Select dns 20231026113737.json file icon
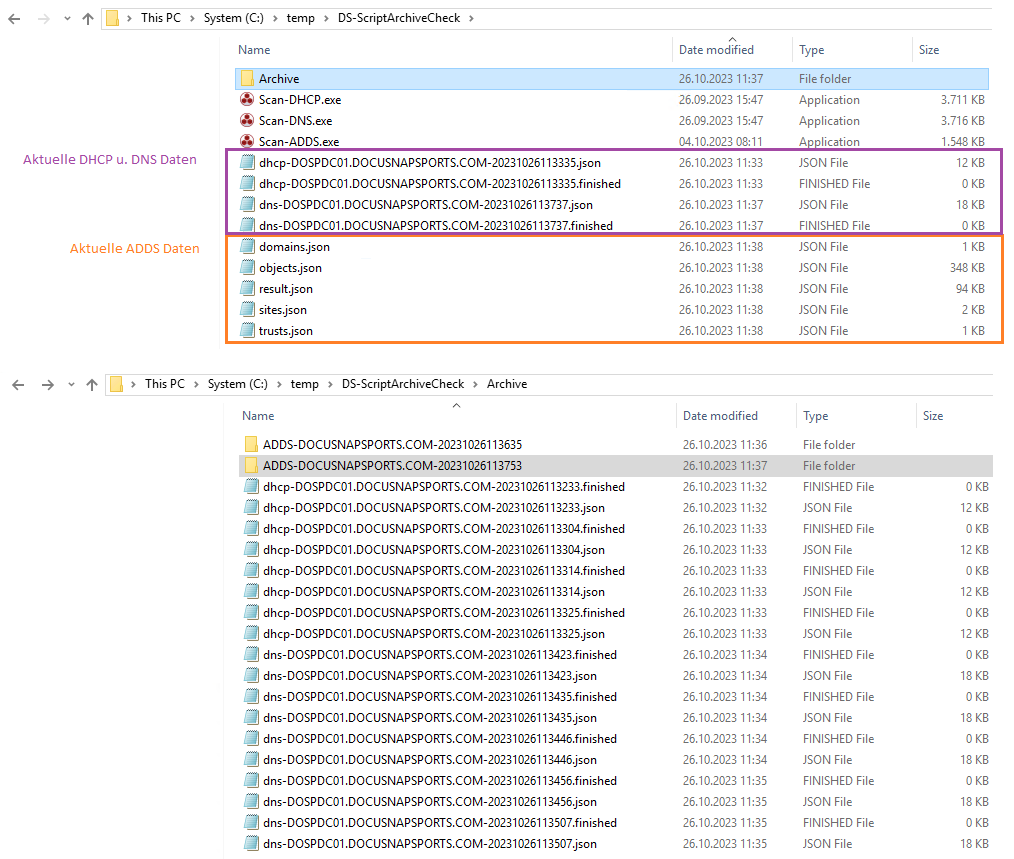 [247, 204]
